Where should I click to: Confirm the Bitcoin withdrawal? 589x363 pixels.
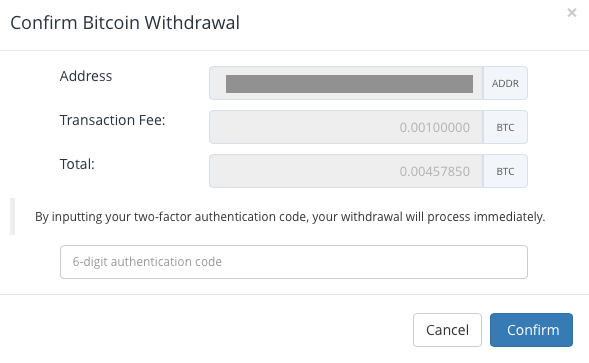tap(532, 330)
